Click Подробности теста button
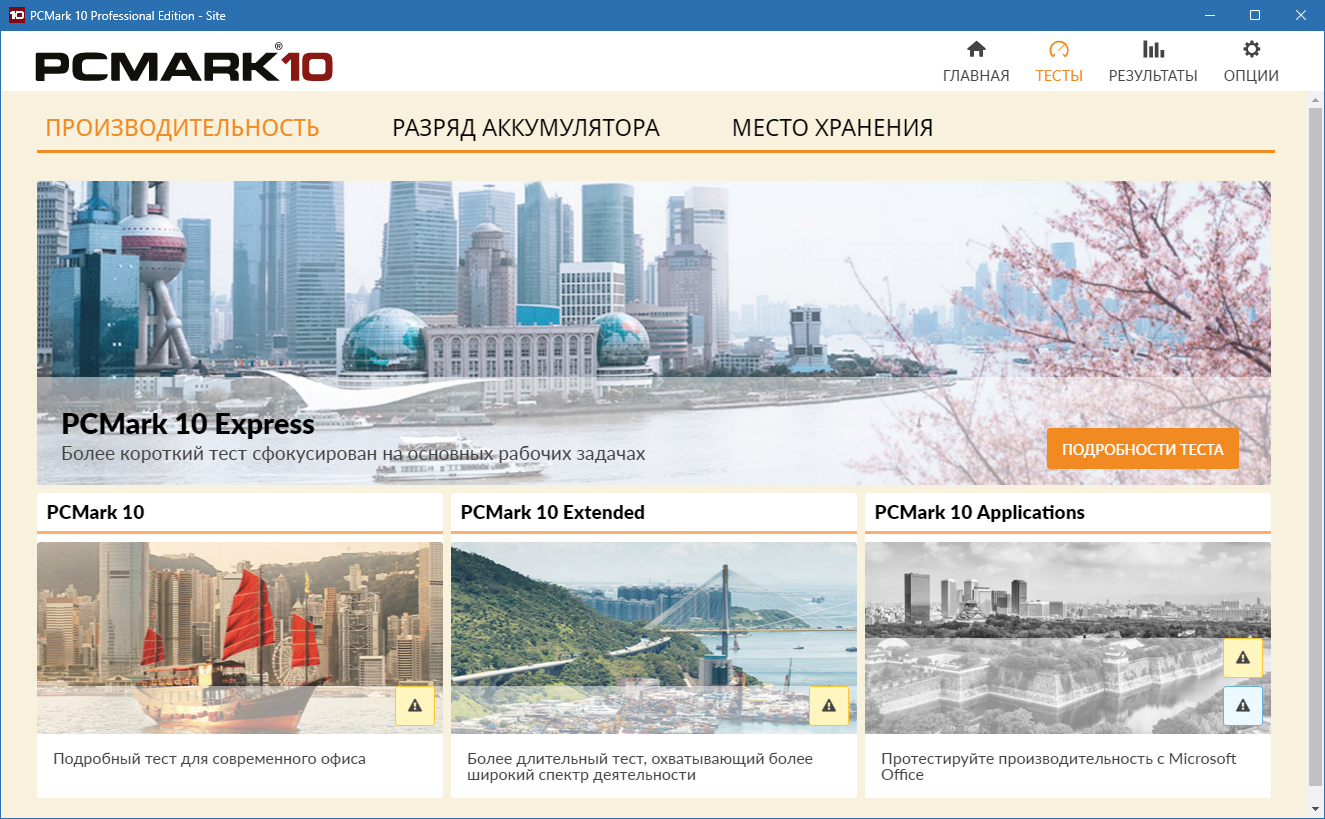This screenshot has height=819, width=1325. (x=1143, y=449)
